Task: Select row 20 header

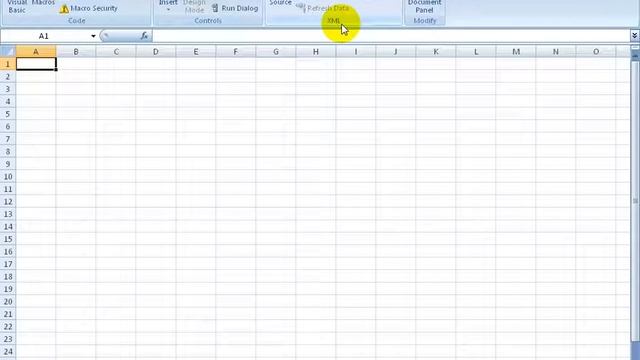Action: coord(8,302)
